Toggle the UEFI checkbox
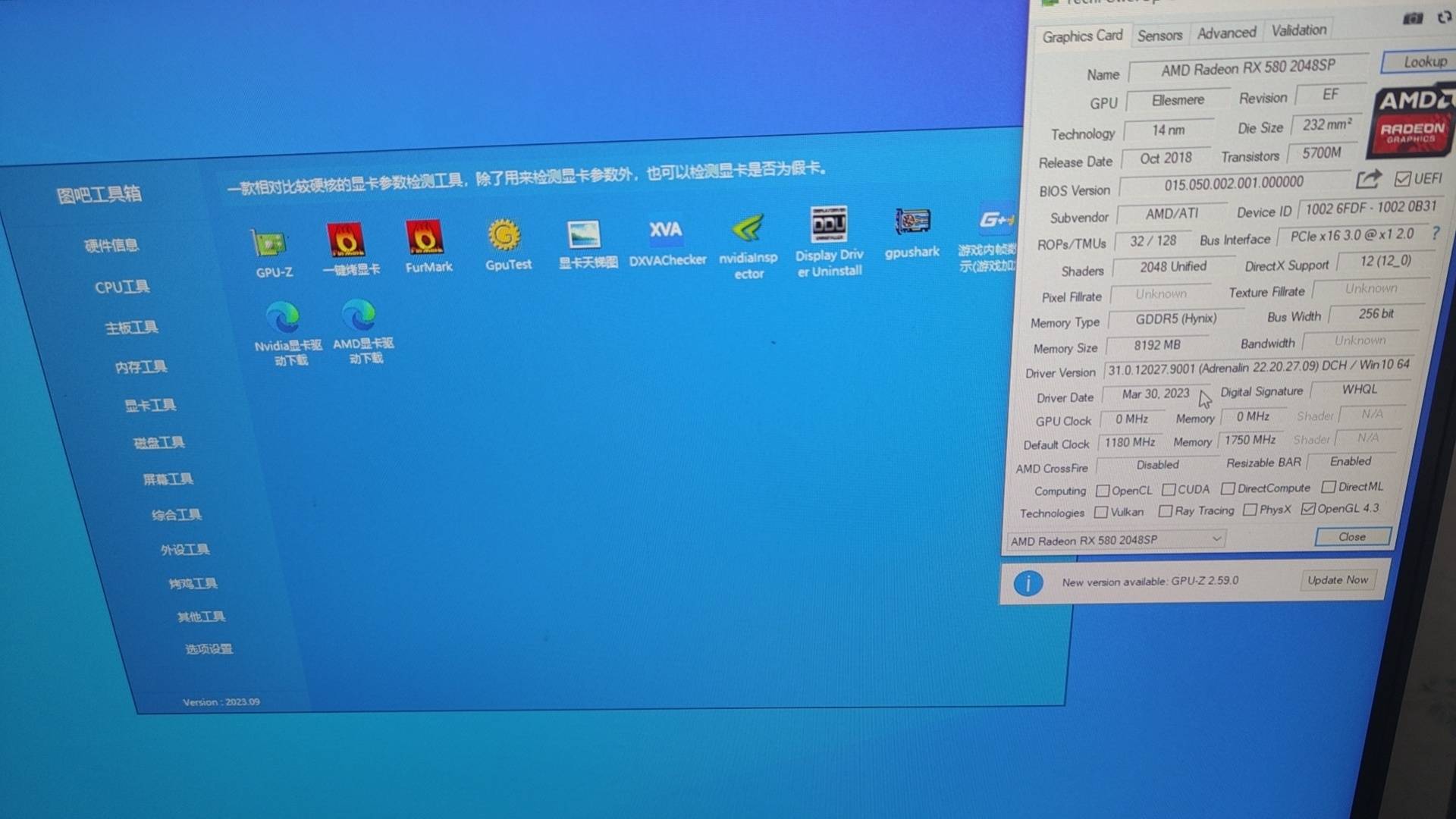Screen dimensions: 1456x819 [x=1402, y=179]
